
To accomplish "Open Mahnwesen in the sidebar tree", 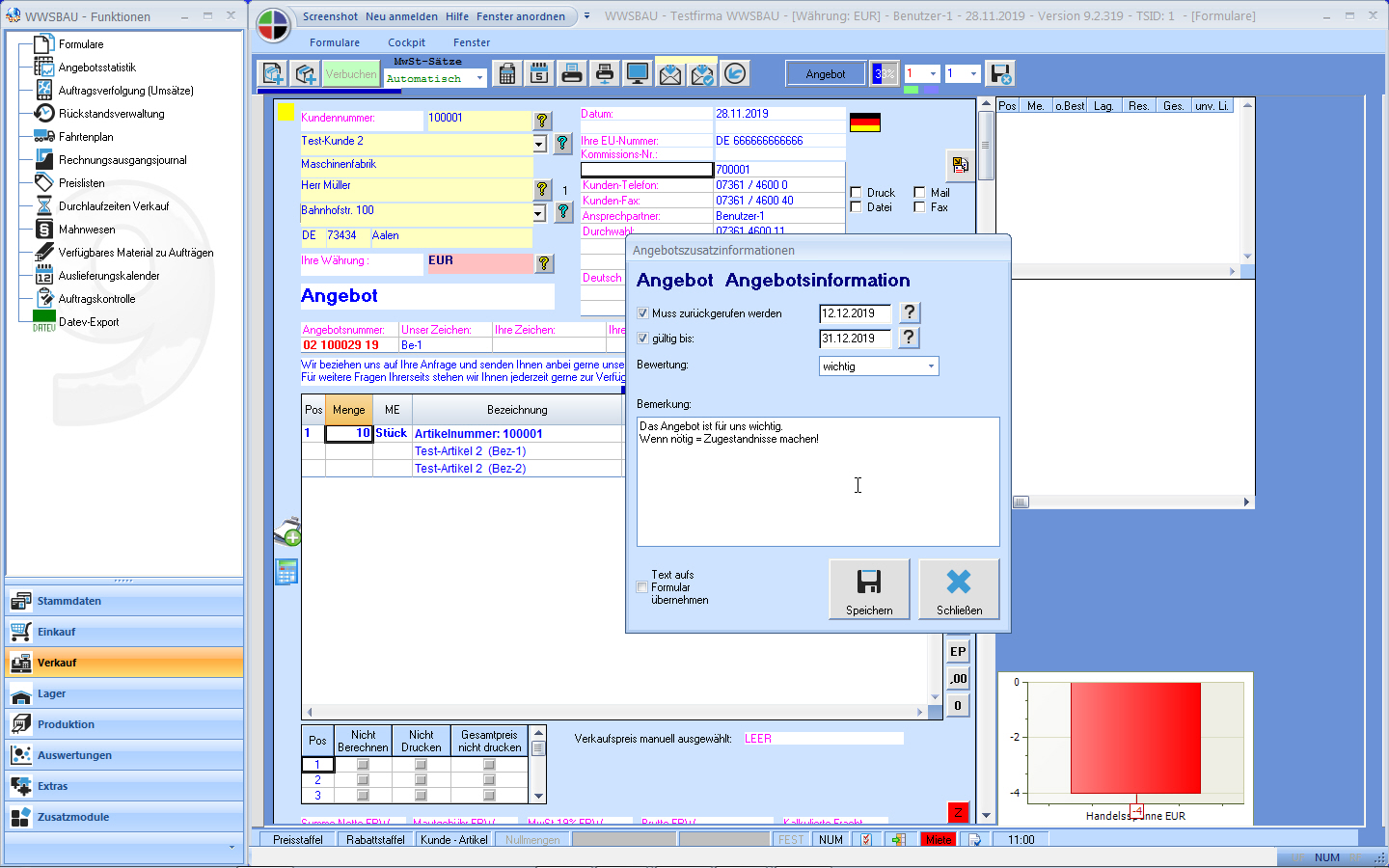I will [87, 230].
